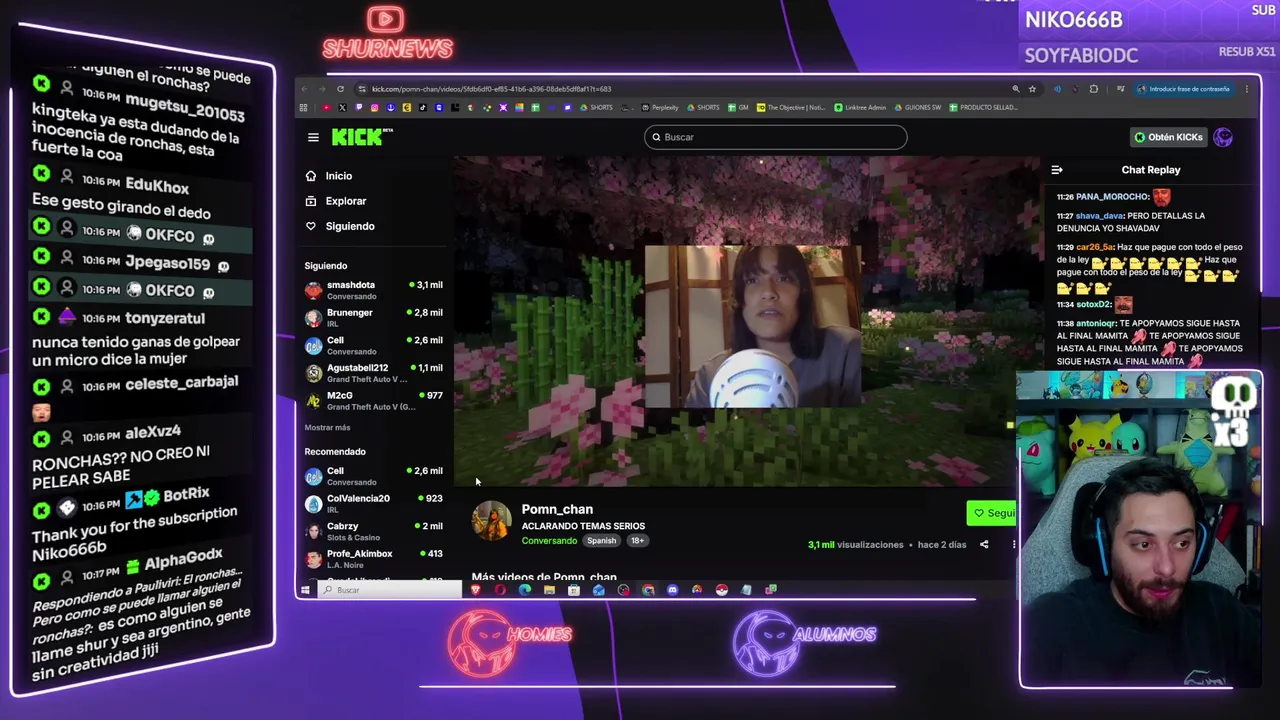
Task: Click the Spanish language tag
Action: point(601,541)
